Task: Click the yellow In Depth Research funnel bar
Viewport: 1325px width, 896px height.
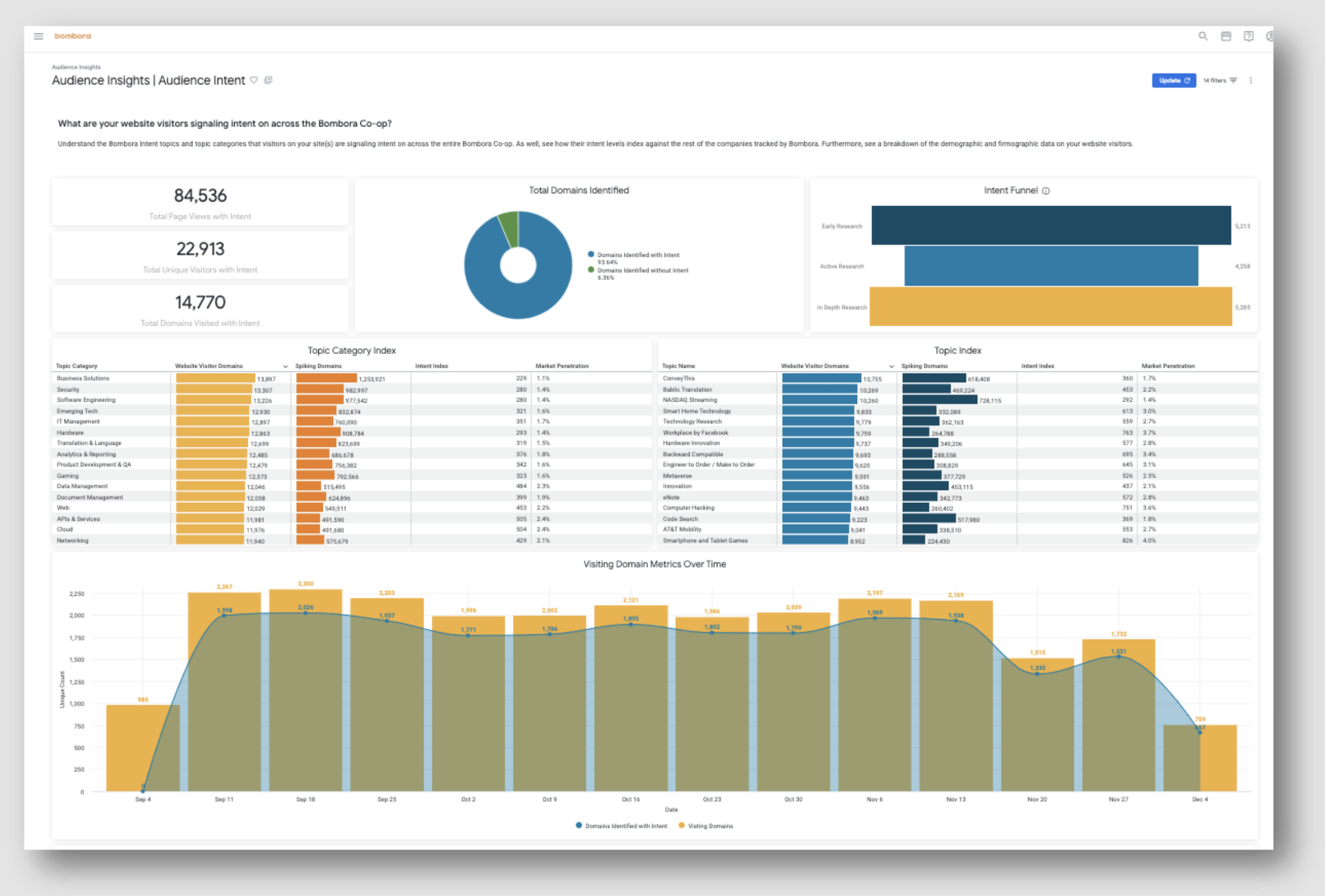Action: coord(1050,307)
